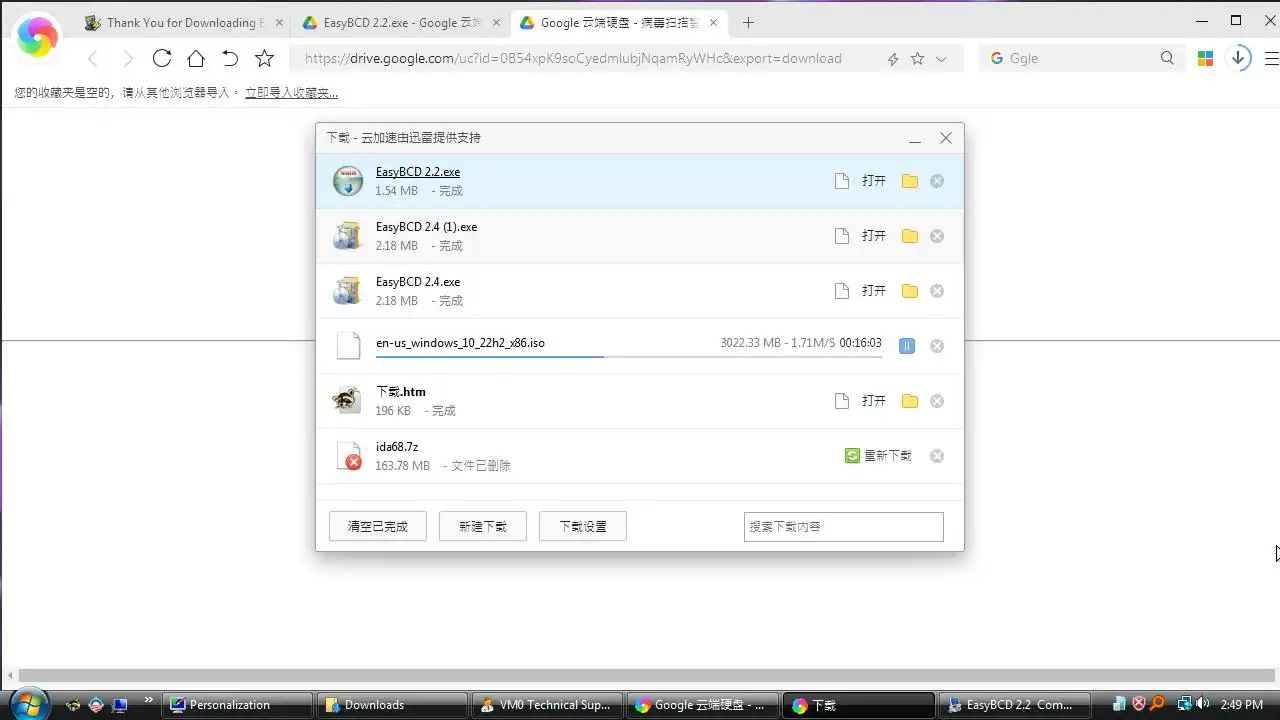The height and width of the screenshot is (720, 1280).
Task: Click the undo closed tab icon
Action: click(230, 58)
